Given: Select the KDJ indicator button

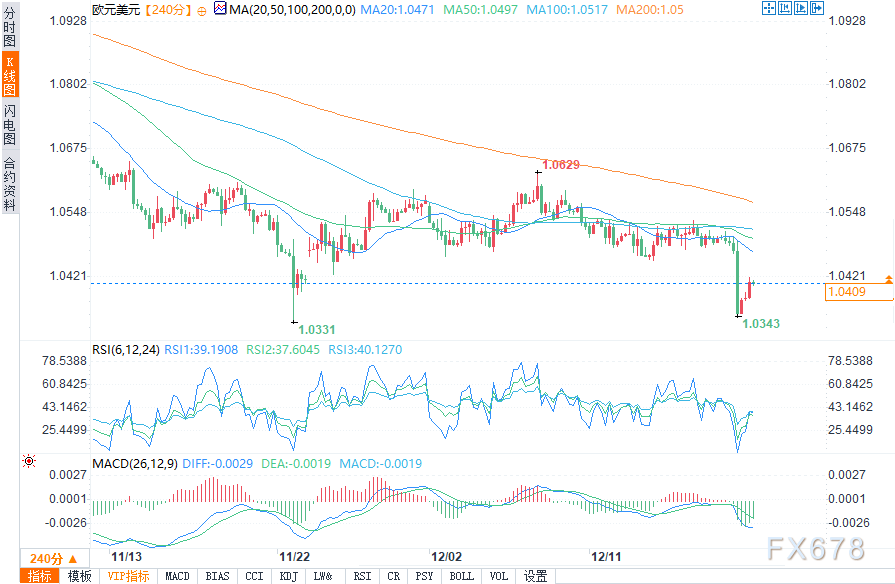Looking at the screenshot, I should (x=289, y=576).
